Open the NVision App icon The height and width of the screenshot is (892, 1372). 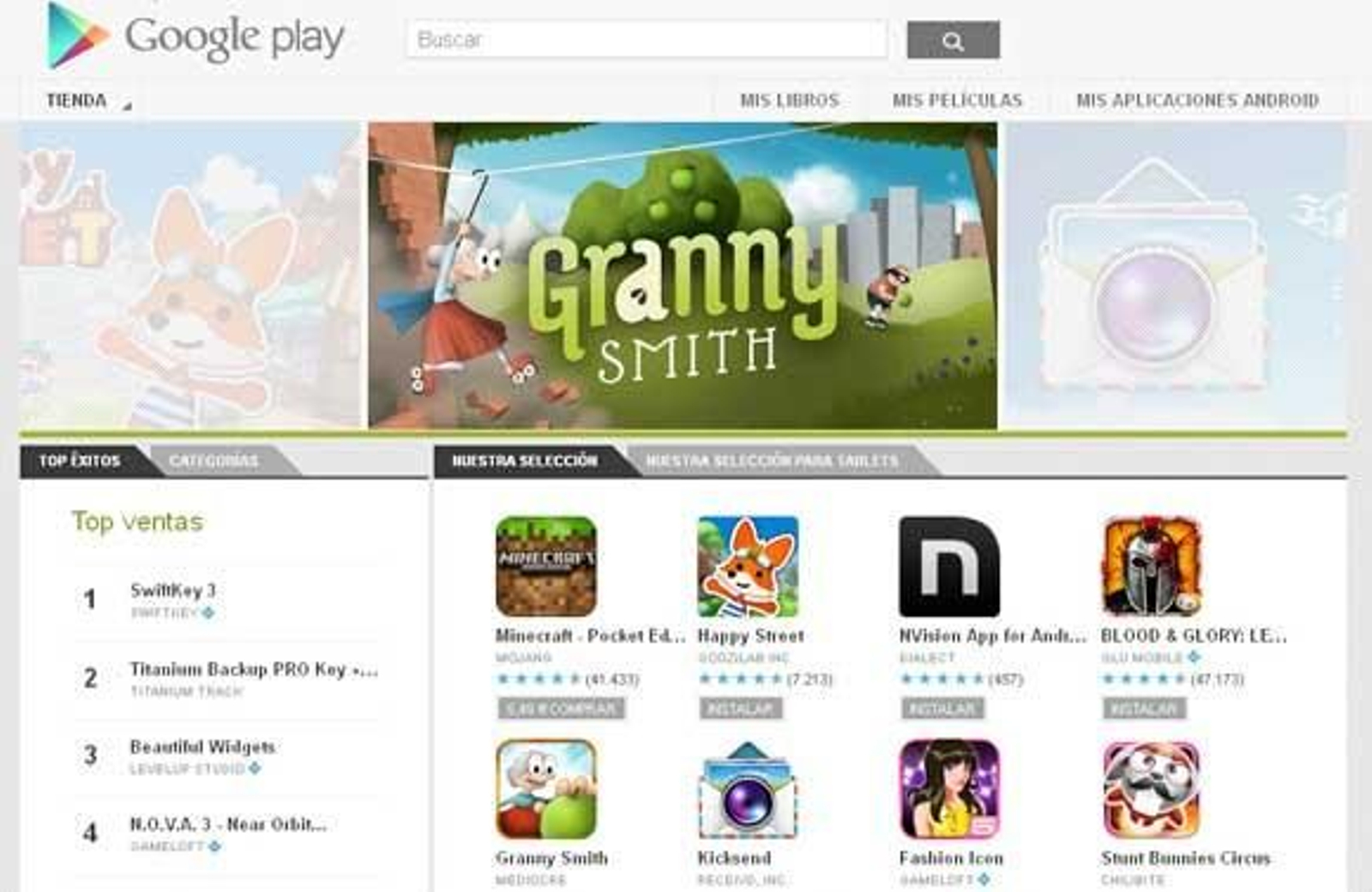click(x=949, y=566)
